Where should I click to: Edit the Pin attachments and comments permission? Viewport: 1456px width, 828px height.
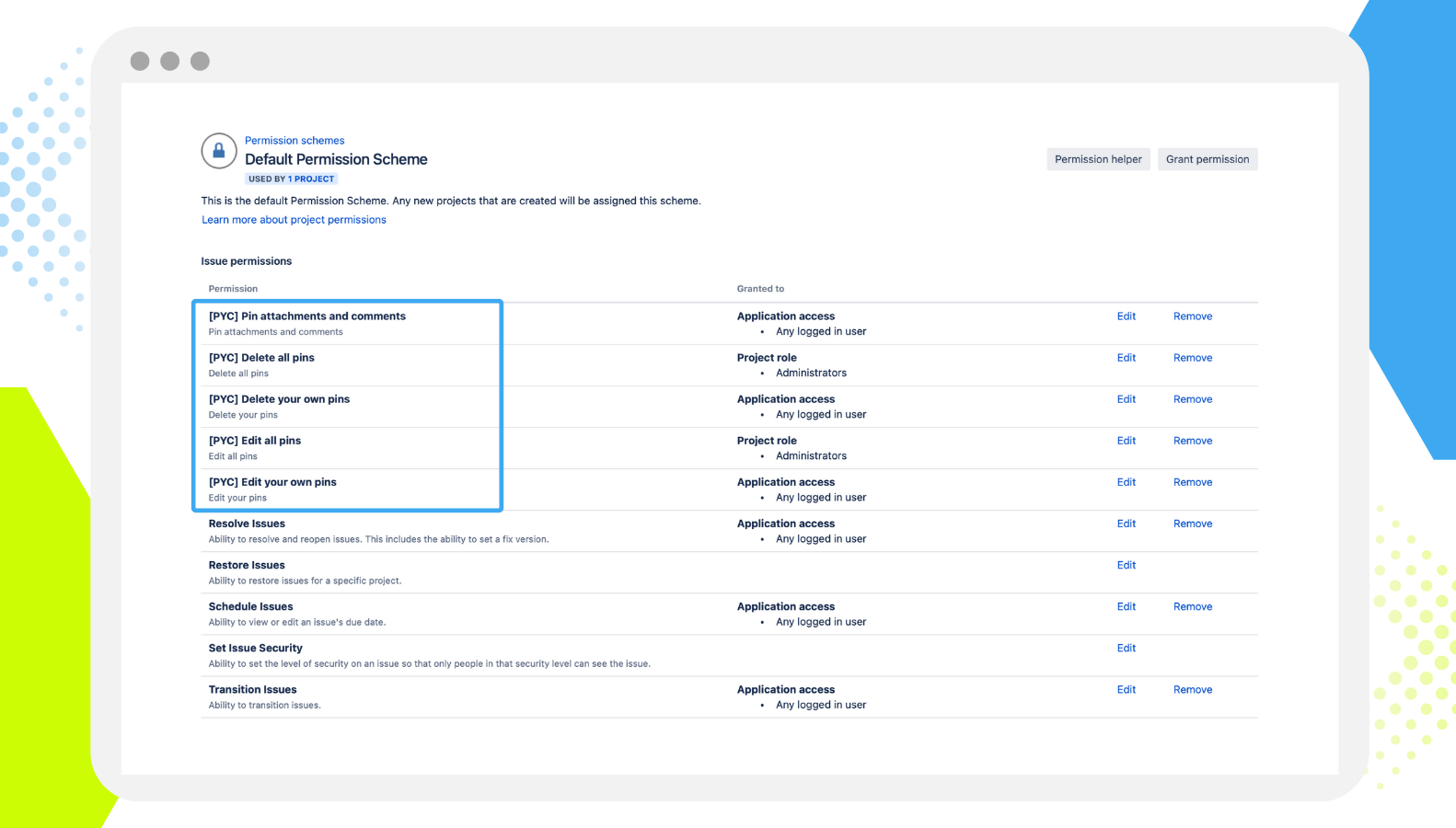pos(1127,316)
